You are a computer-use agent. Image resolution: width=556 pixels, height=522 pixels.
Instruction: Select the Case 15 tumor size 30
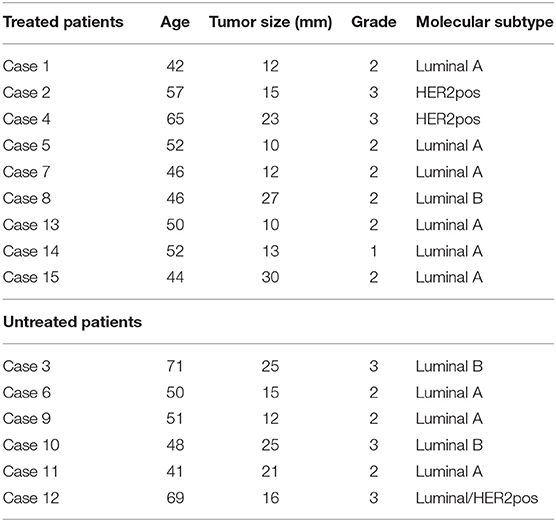(x=270, y=277)
